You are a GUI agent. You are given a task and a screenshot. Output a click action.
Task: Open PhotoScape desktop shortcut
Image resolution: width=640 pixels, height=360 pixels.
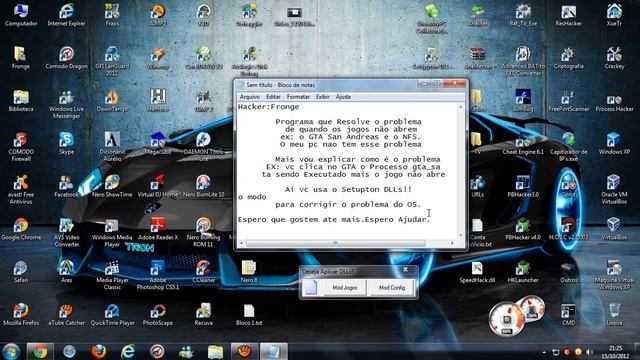tap(158, 315)
